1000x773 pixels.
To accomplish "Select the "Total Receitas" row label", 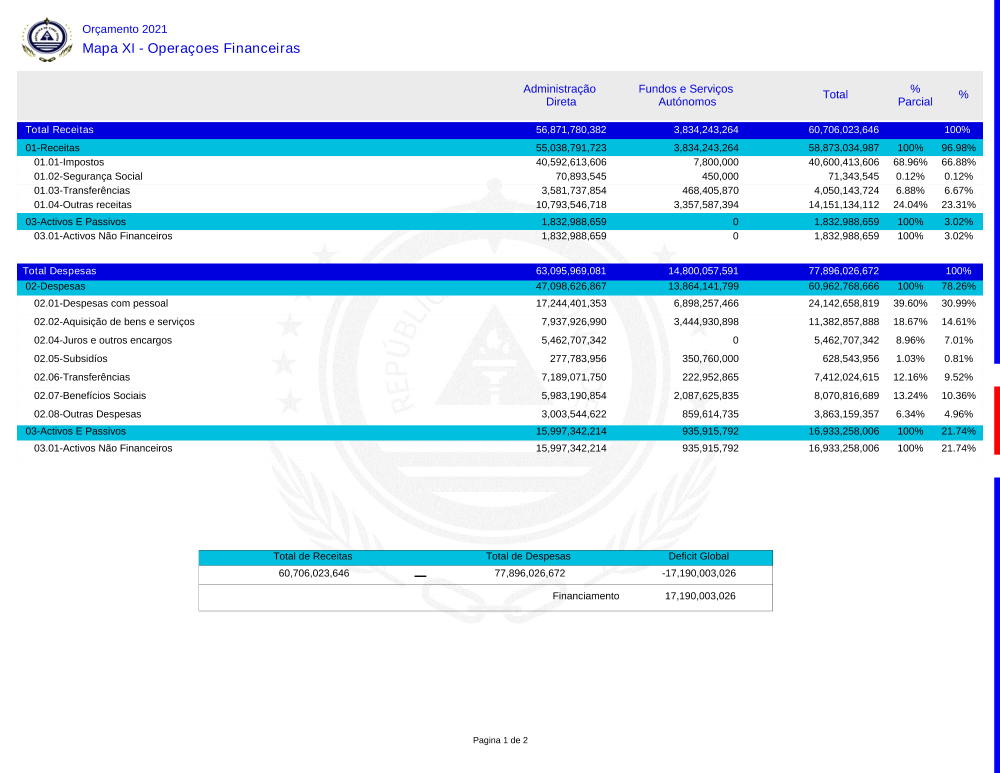I will click(x=59, y=130).
